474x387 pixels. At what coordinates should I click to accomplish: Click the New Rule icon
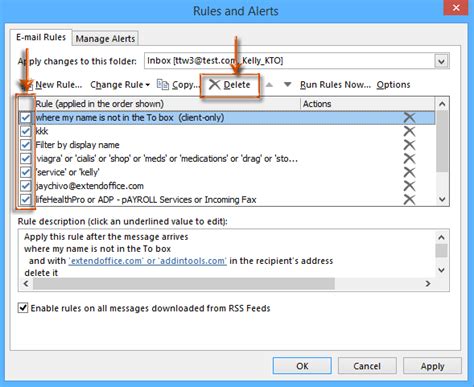(28, 85)
